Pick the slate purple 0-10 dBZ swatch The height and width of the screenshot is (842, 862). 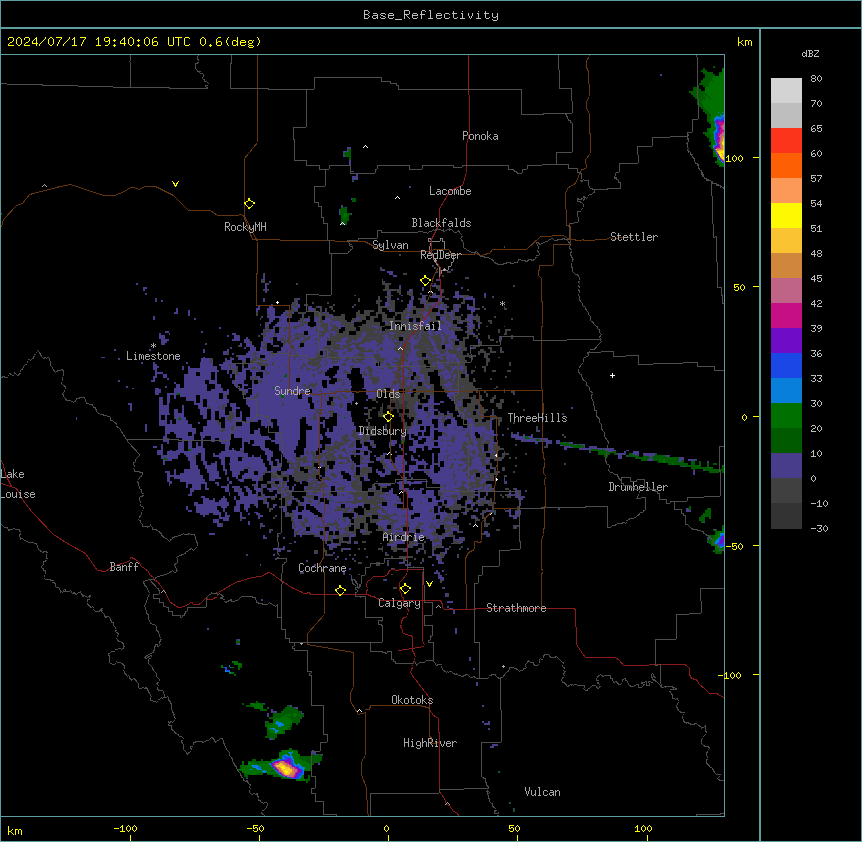pyautogui.click(x=786, y=466)
